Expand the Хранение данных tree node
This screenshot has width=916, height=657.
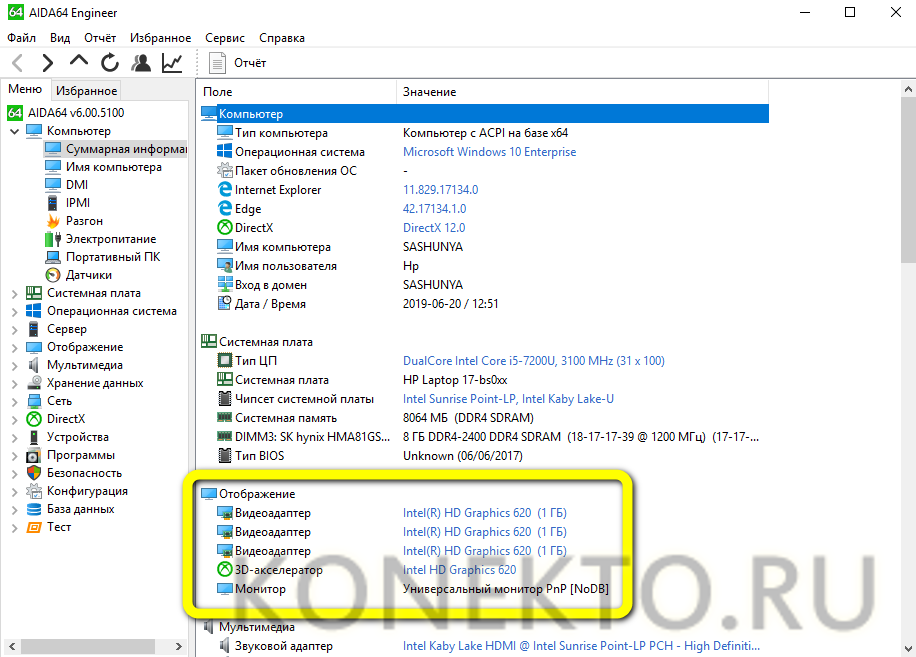point(15,384)
